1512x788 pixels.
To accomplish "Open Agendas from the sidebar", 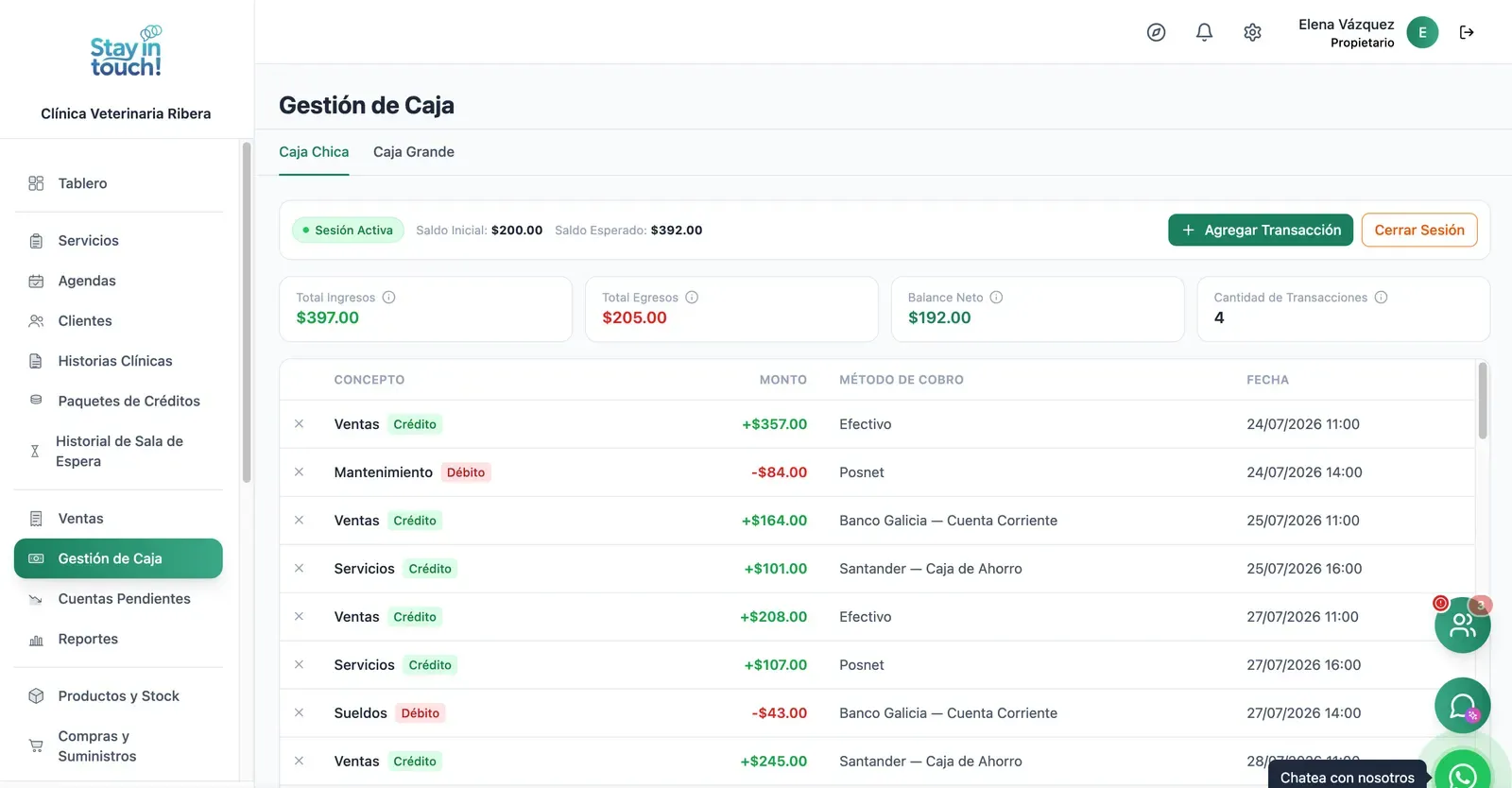I will (118, 281).
